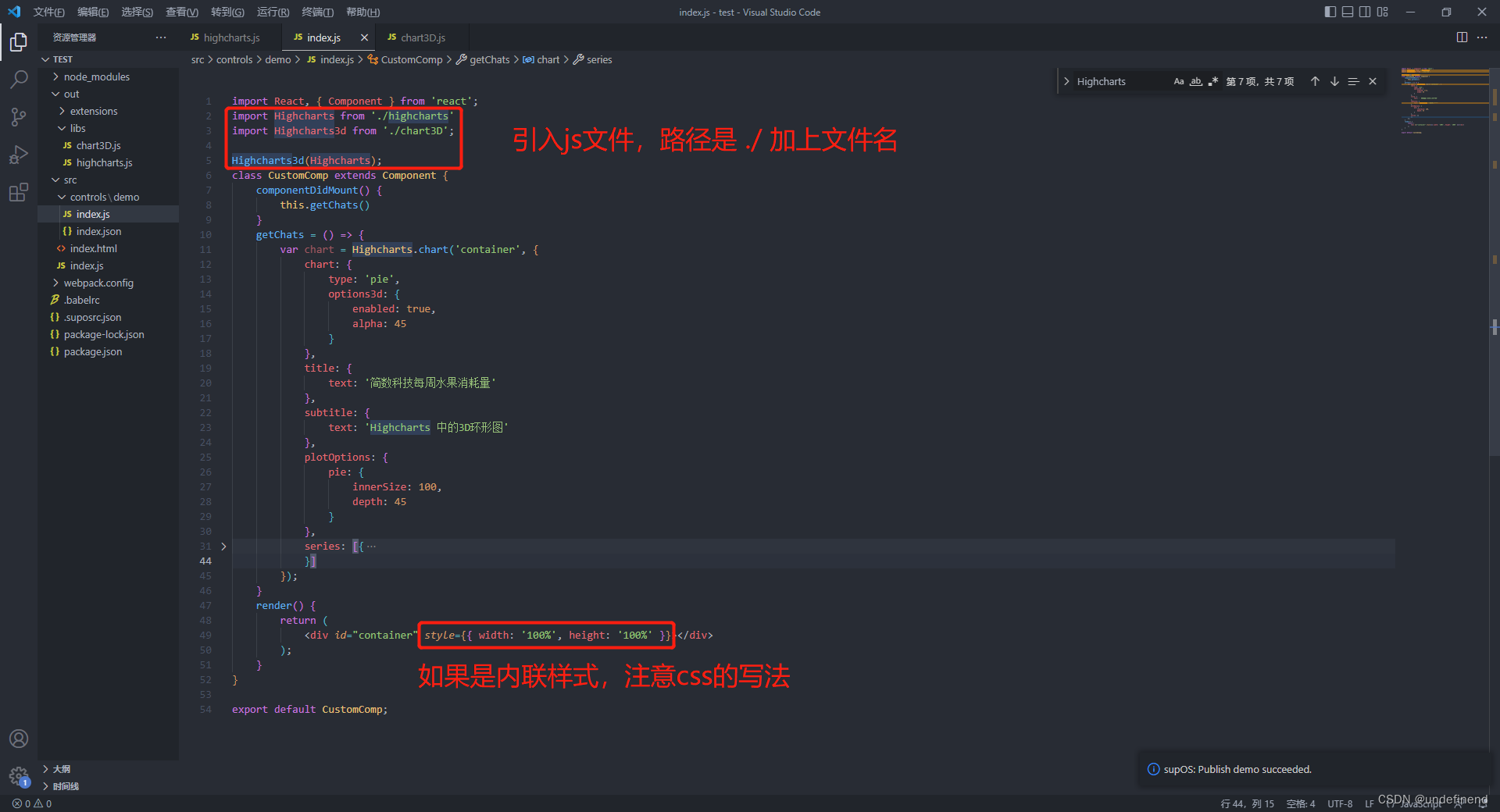The width and height of the screenshot is (1500, 812).
Task: Collapse the libs folder
Action: point(108,128)
